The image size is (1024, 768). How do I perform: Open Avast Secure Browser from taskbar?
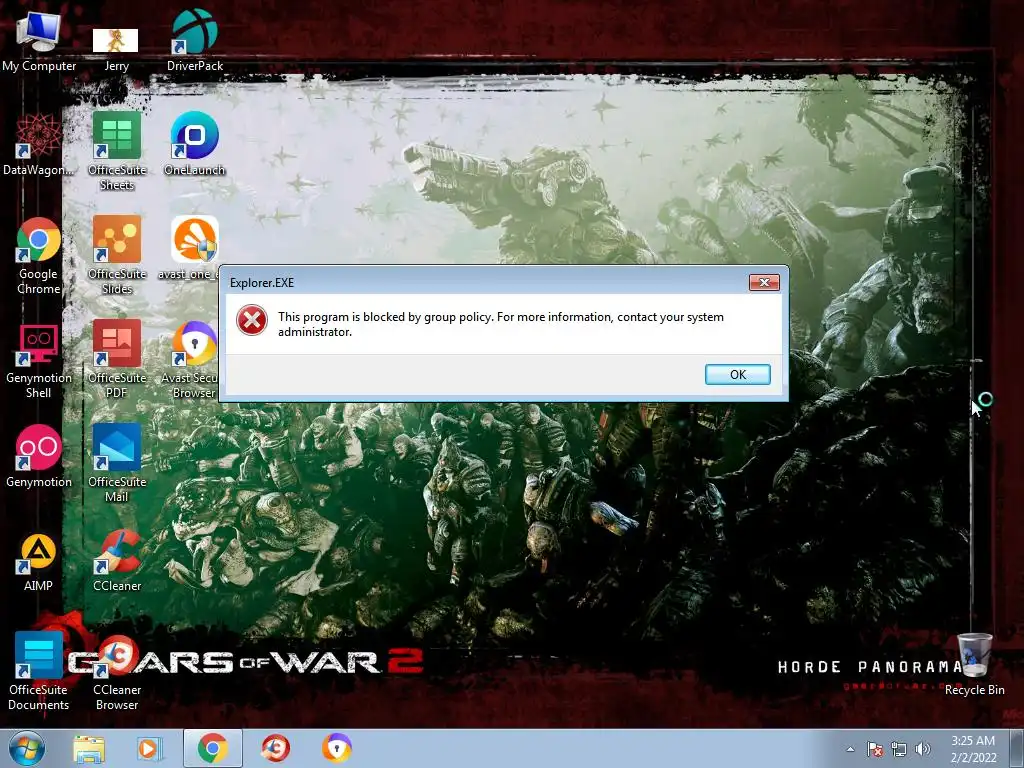[337, 749]
